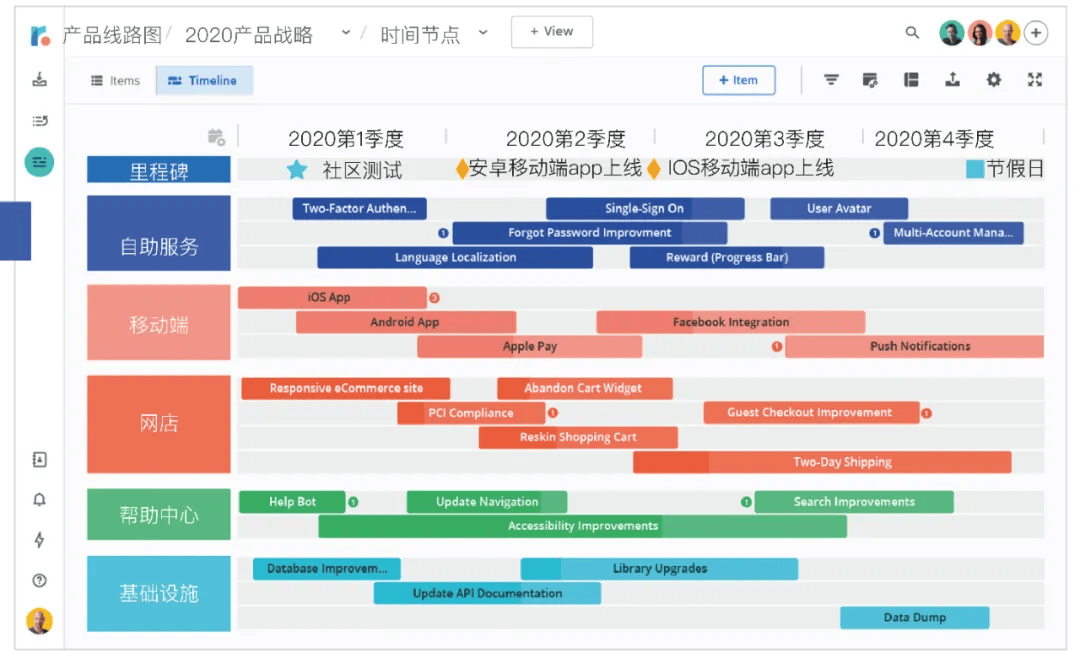Open the Language Localization bar

click(455, 258)
